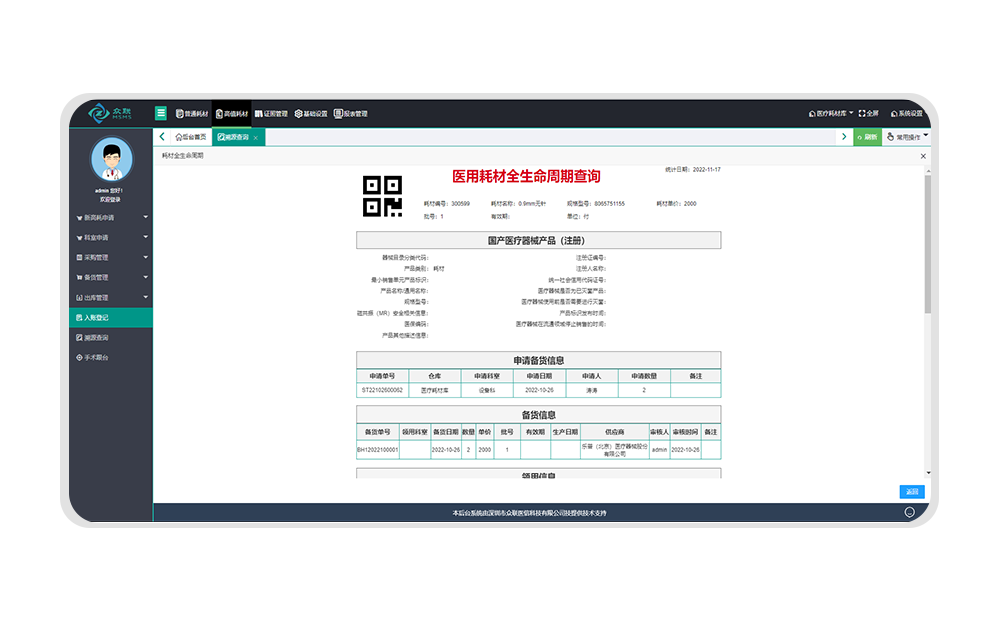Click the blue 返回 button
This screenshot has height=620, width=1000.
(911, 491)
